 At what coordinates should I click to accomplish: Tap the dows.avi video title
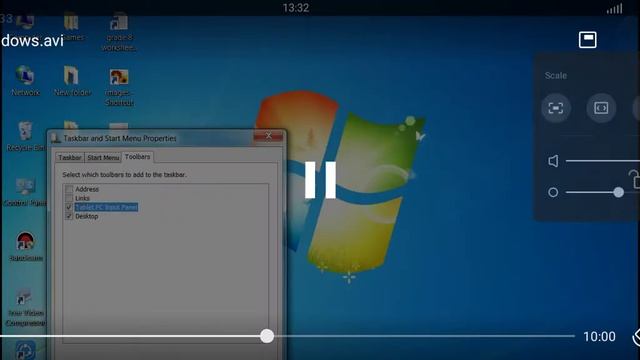coord(32,40)
